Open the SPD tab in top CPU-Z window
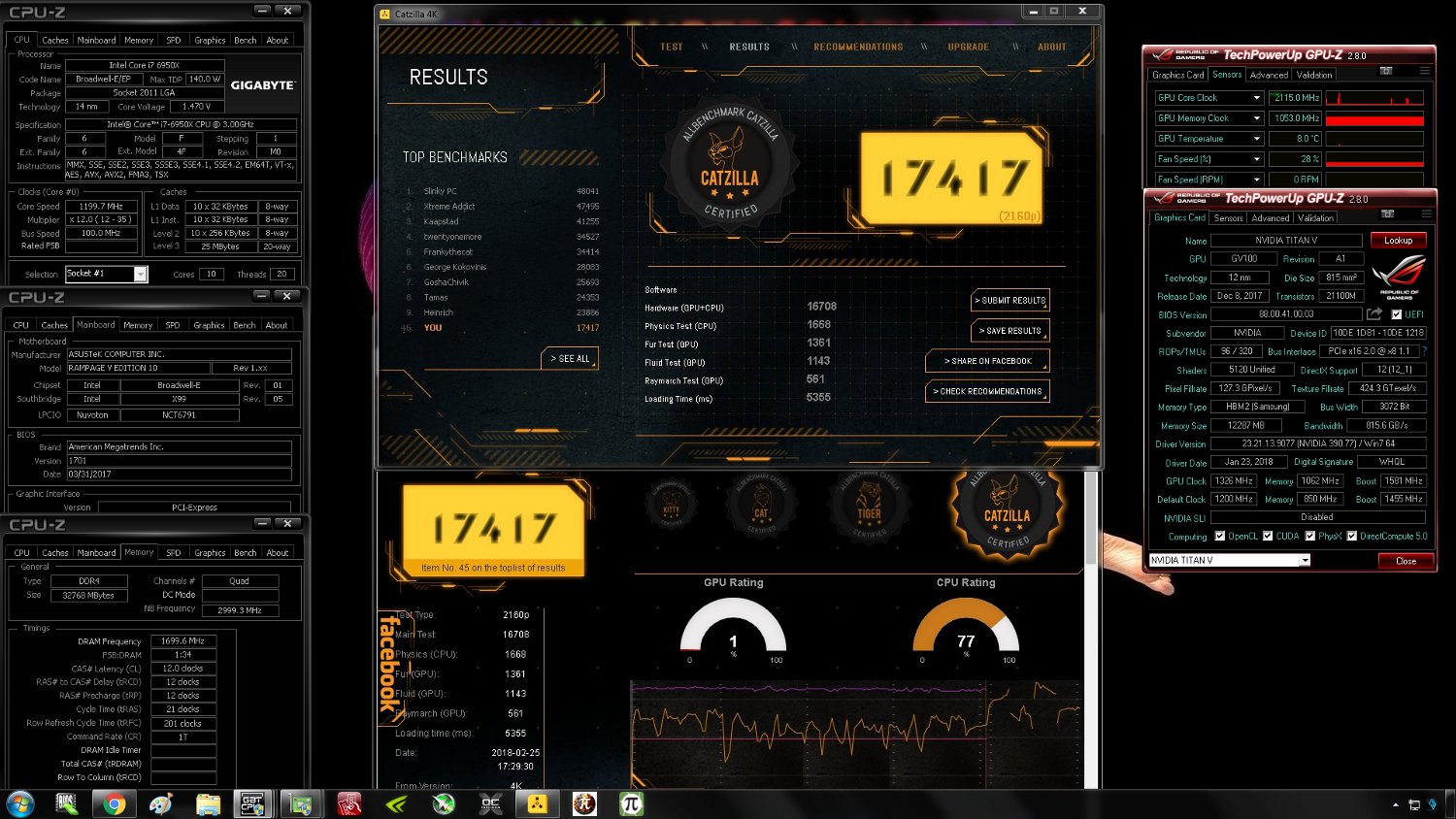This screenshot has height=819, width=1456. pyautogui.click(x=174, y=40)
